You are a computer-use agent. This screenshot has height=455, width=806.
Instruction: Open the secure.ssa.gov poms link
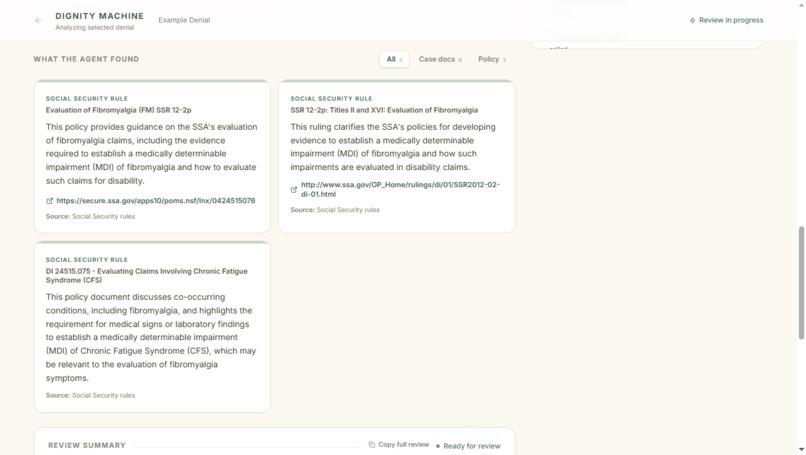point(156,201)
